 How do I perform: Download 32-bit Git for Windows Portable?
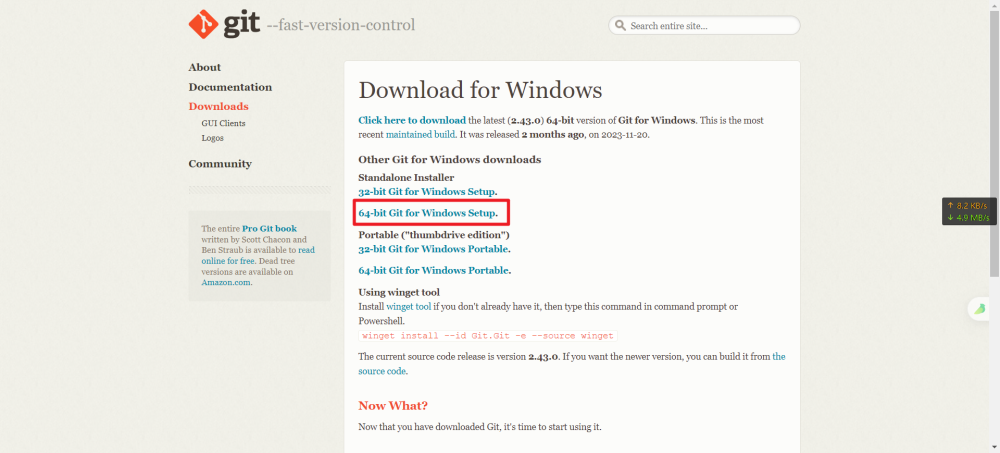[x=433, y=249]
